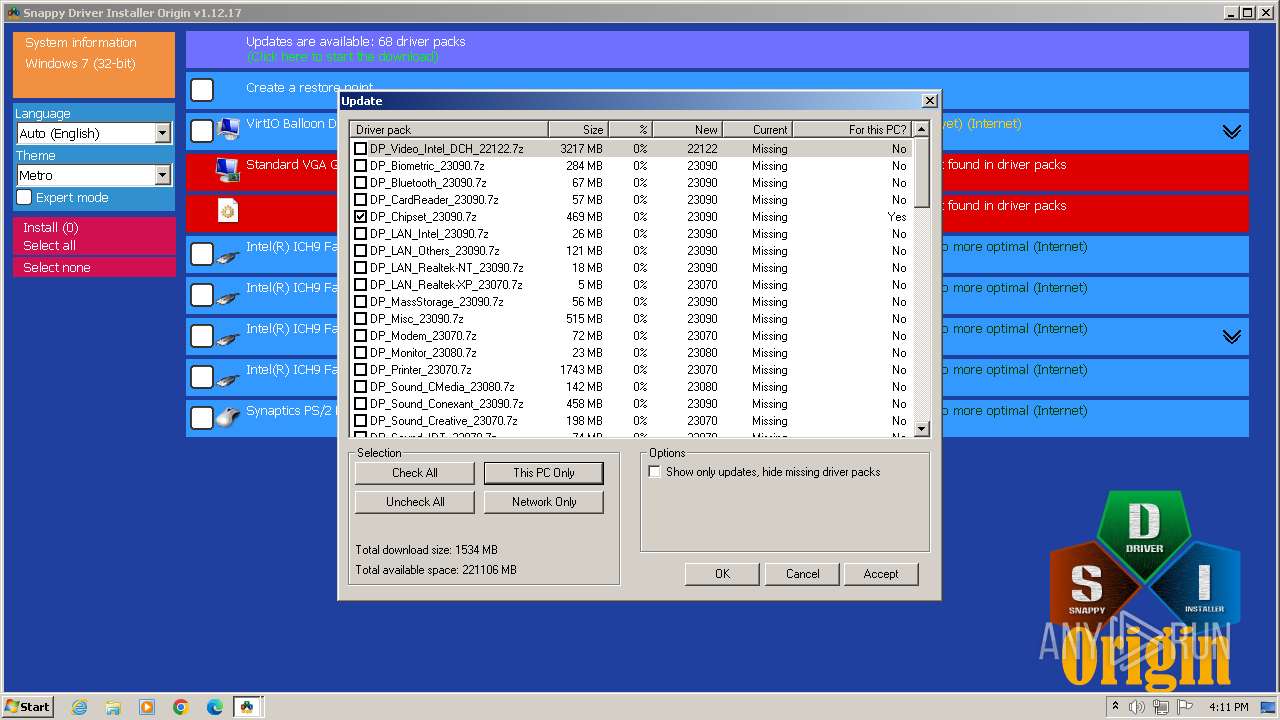
Task: Click the taskbar clock showing 4:11 PM
Action: pos(1228,707)
